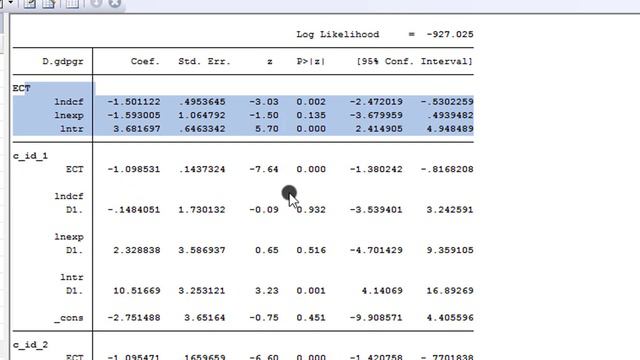The image size is (640, 360).
Task: Click lower bound -3.679959
Action: [376, 116]
